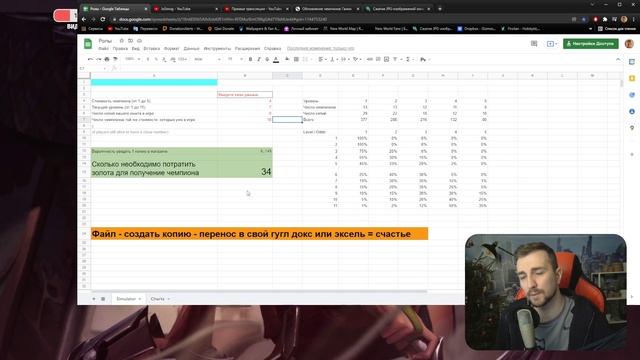Click the filter icon in toolbar
The height and width of the screenshot is (360, 640).
coord(396,60)
